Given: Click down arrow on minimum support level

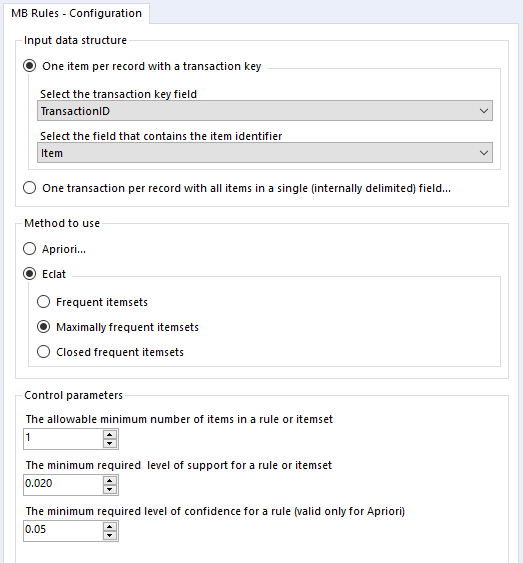Looking at the screenshot, I should (x=109, y=489).
